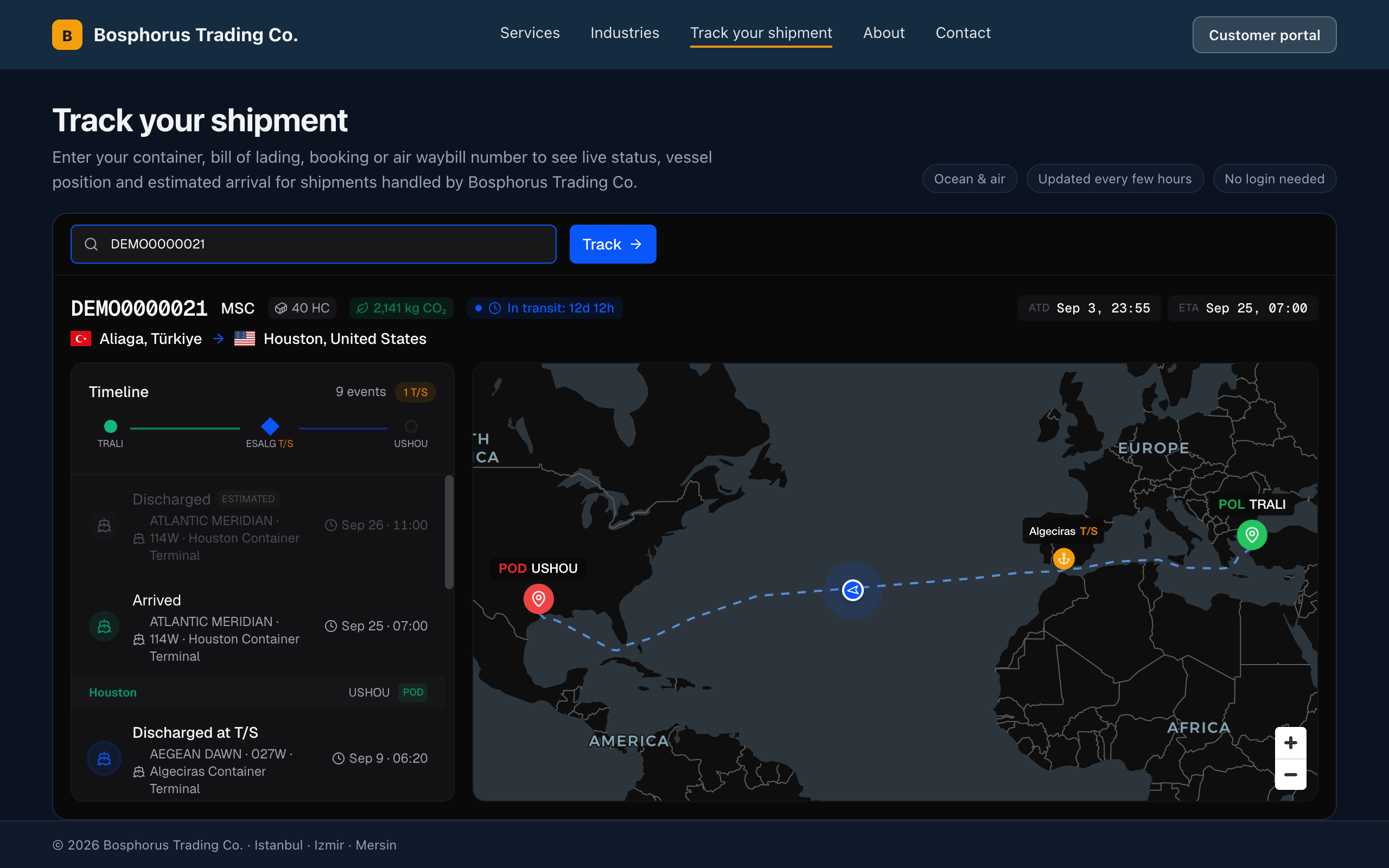This screenshot has width=1389, height=868.
Task: Click the small vessel icon before ATLANTIC MERIDIAN under Arrived
Action: [139, 639]
